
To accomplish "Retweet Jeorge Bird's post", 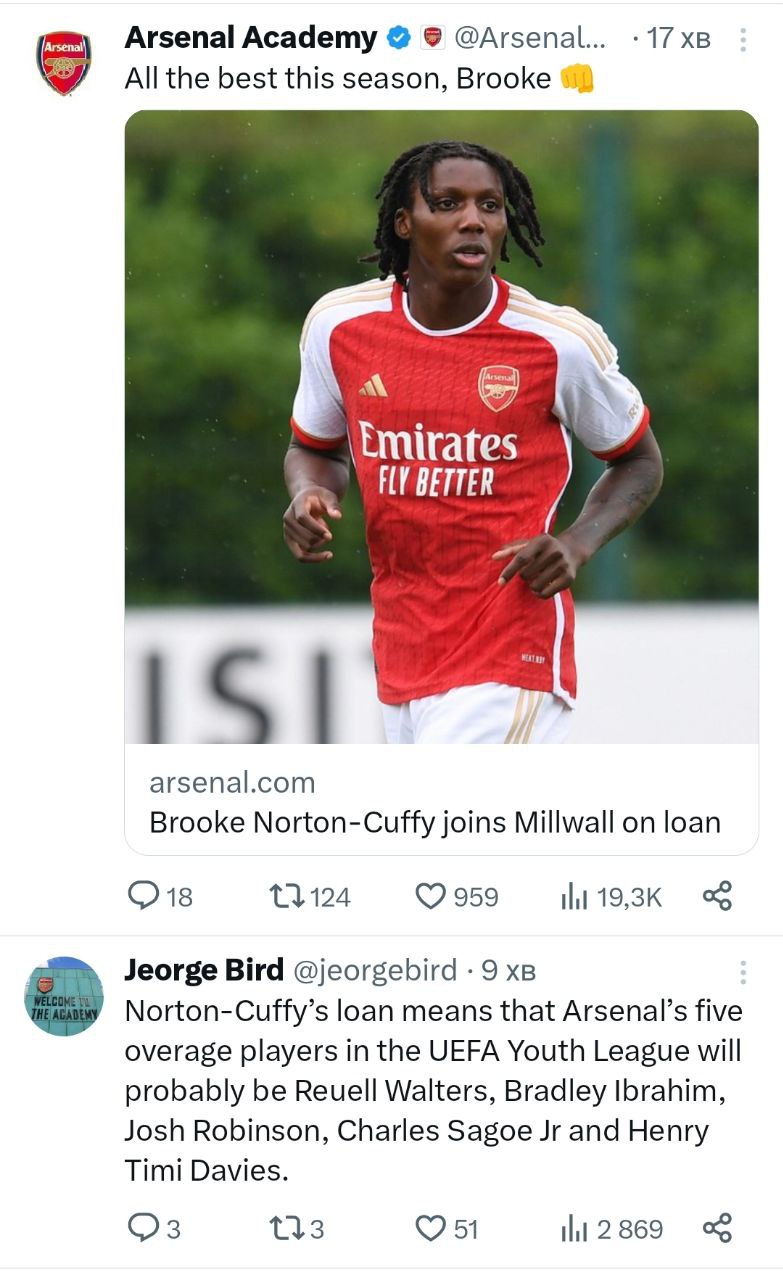I will pos(288,1227).
